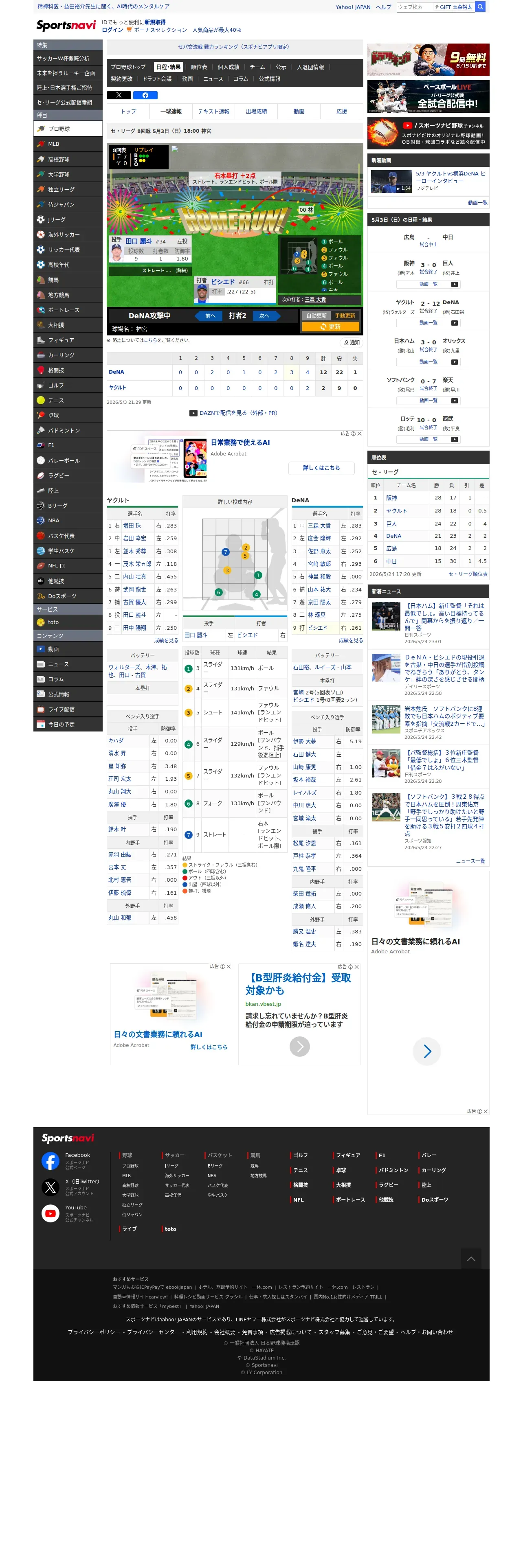Open 動画一覧 under the ロッテ-西武 game
The width and height of the screenshot is (523, 1568).
click(x=429, y=439)
